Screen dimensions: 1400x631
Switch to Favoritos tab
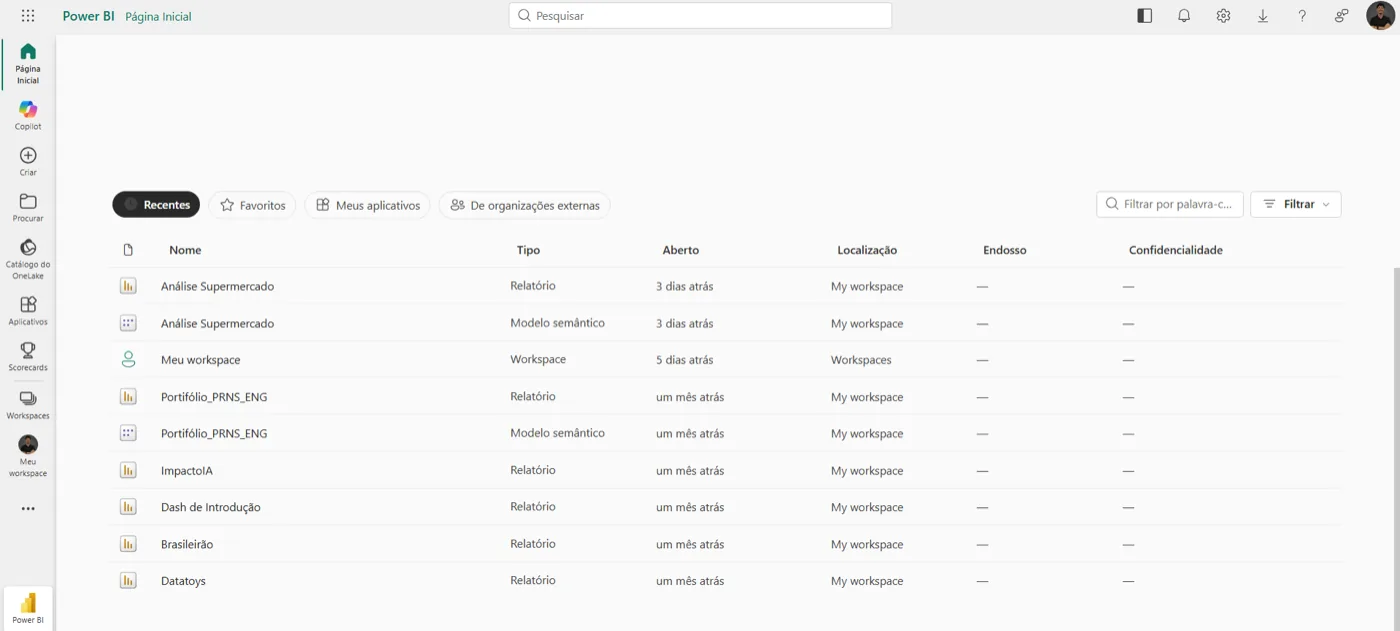point(253,205)
